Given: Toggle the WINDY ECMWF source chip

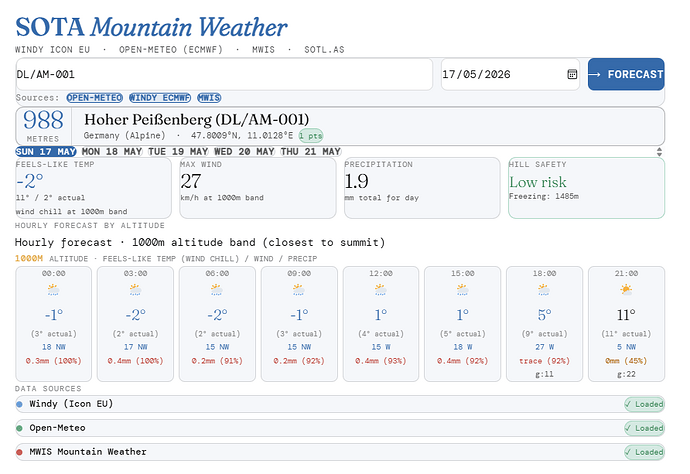Looking at the screenshot, I should (160, 98).
